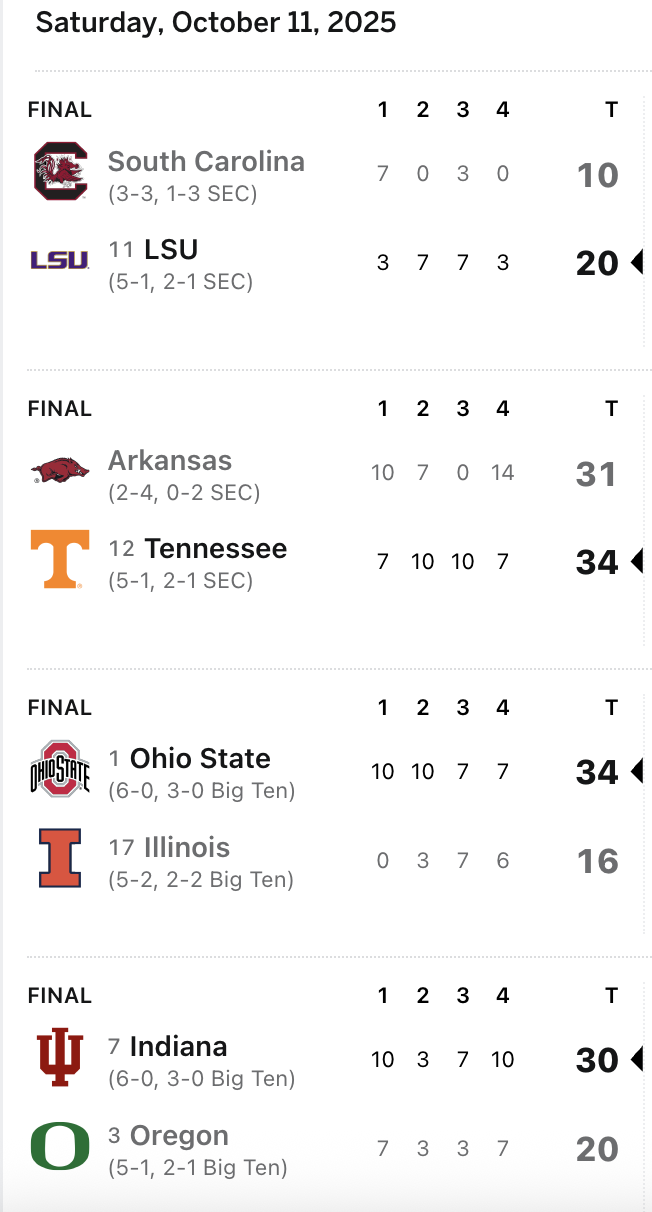Click LSU's final score of 20

[x=597, y=263]
